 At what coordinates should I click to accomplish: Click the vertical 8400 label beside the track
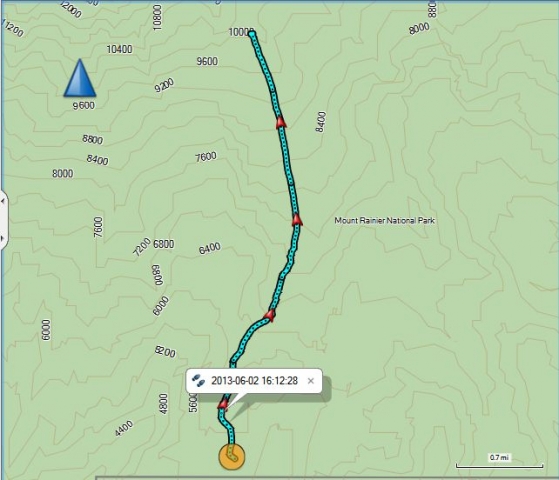pos(321,122)
